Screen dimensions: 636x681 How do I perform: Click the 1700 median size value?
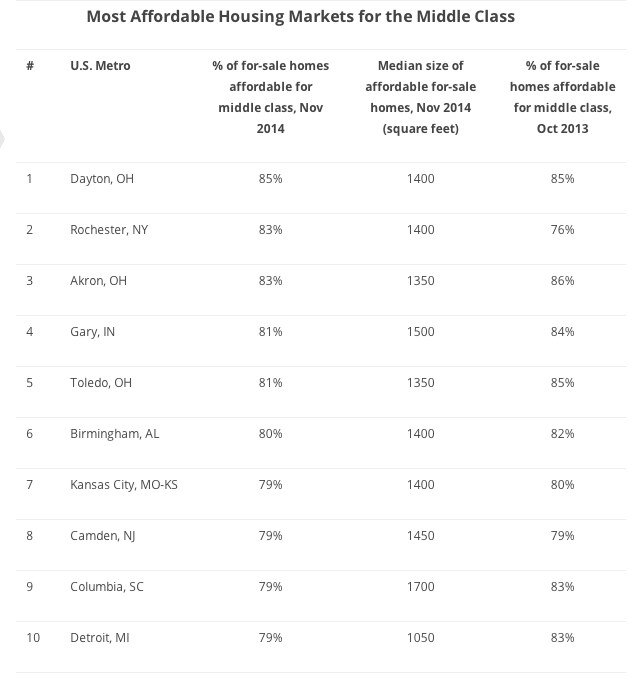421,587
